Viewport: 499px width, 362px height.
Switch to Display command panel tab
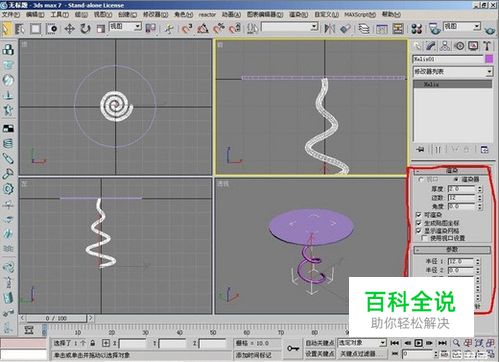point(473,46)
